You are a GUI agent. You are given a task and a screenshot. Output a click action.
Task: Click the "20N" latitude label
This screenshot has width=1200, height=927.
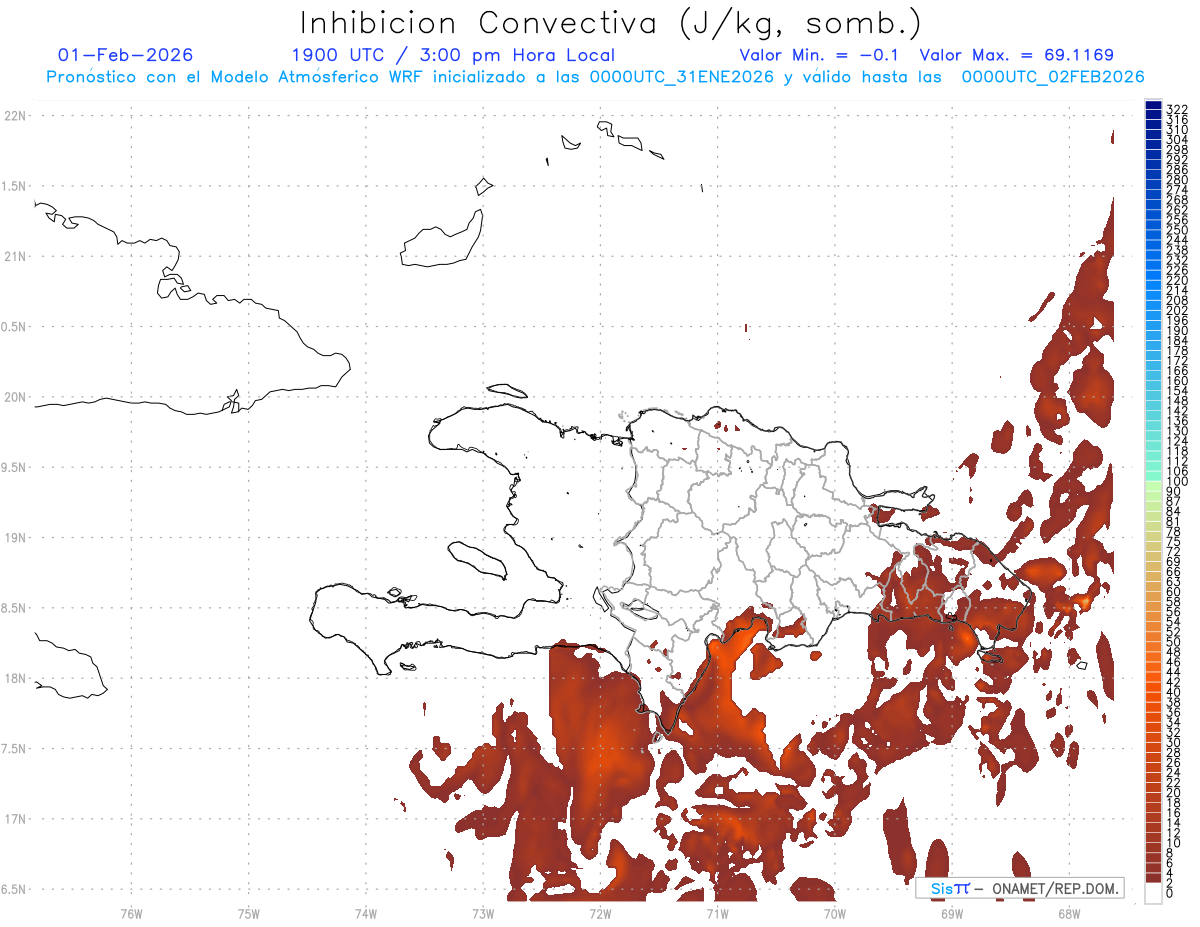[14, 397]
